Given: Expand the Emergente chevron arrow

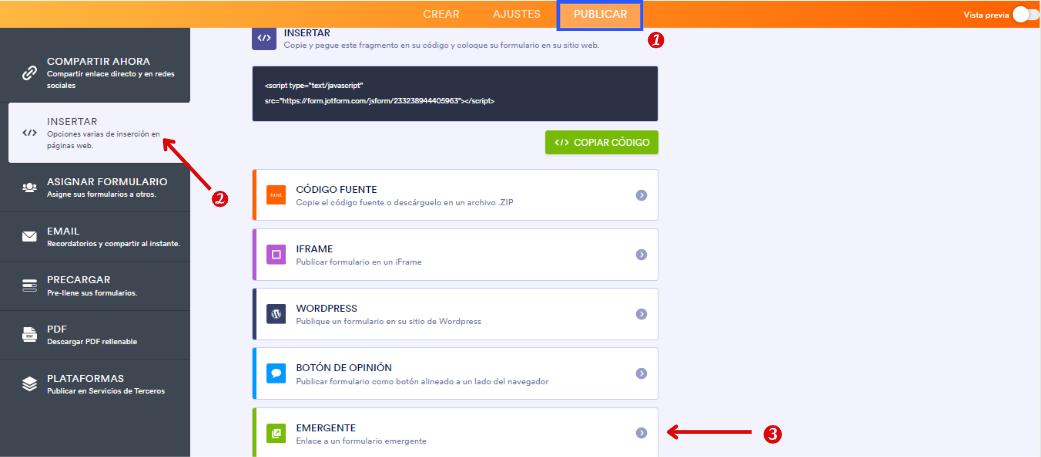Looking at the screenshot, I should click(x=641, y=432).
